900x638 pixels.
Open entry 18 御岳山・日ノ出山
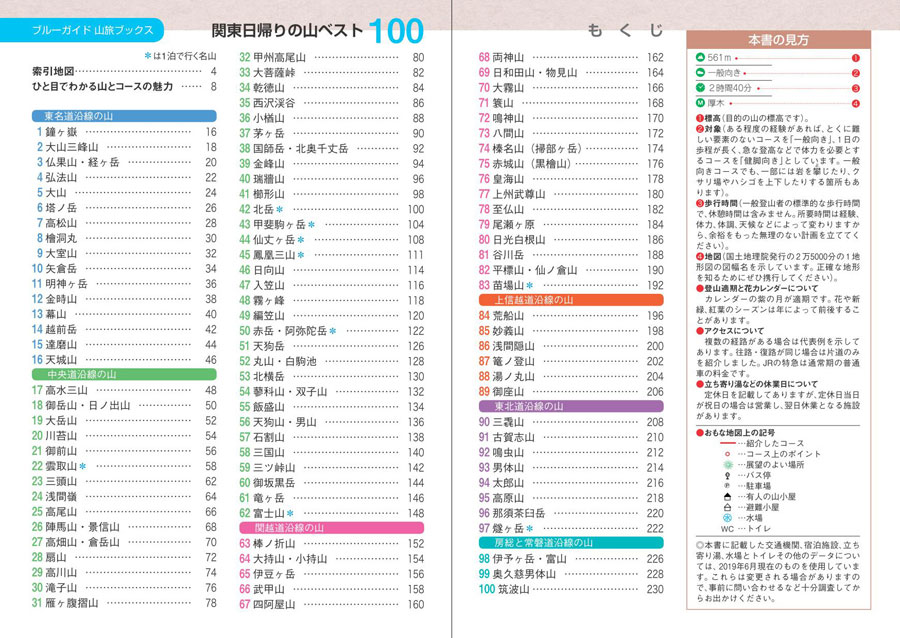coord(124,406)
